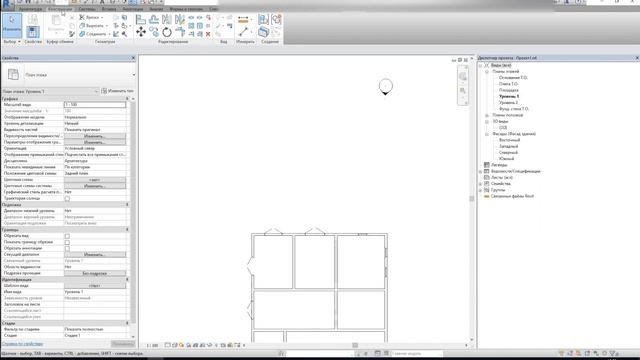
Task: Open the steering wheel on navigation bar
Action: (x=462, y=77)
